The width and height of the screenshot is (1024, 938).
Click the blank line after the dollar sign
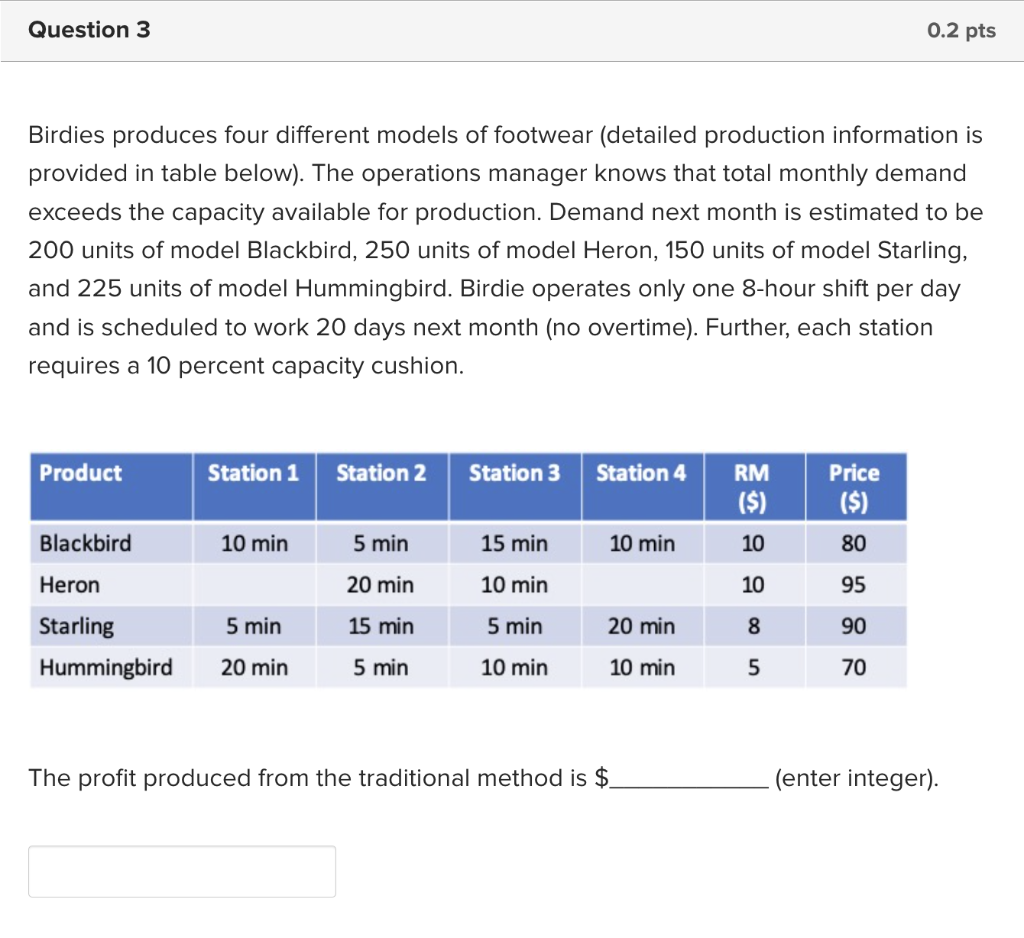(688, 786)
